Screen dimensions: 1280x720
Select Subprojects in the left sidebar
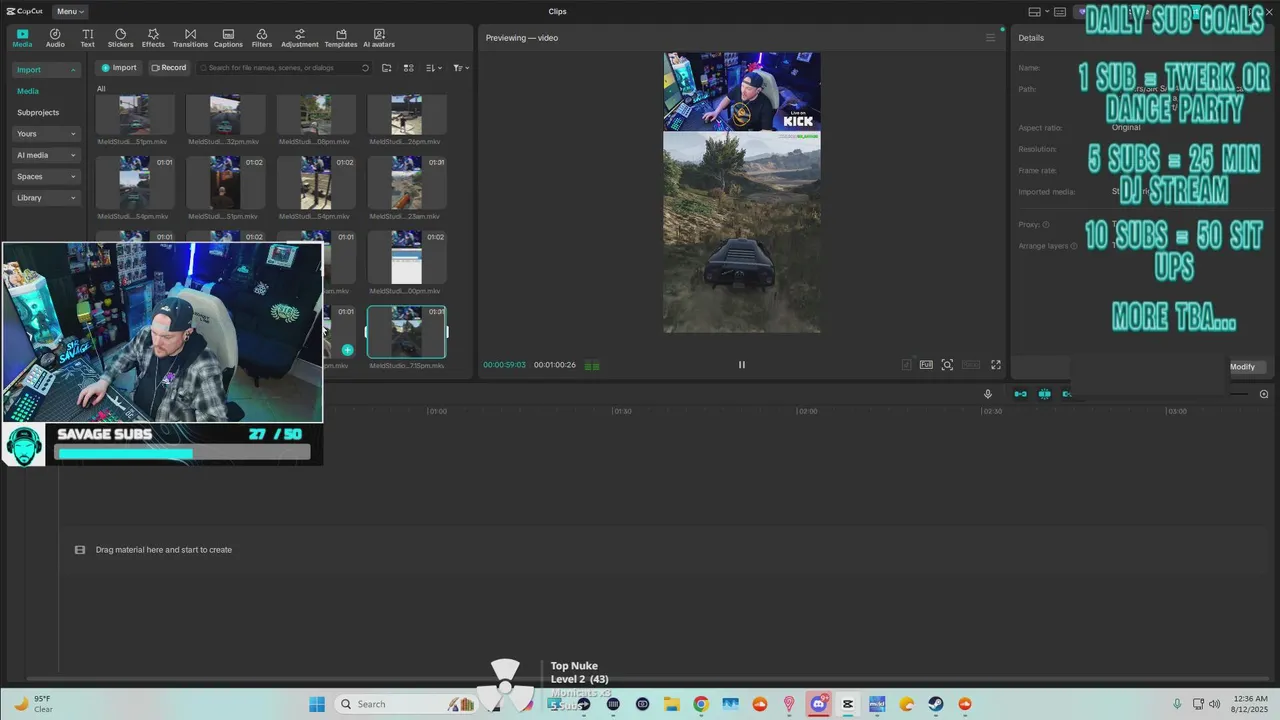(x=38, y=113)
